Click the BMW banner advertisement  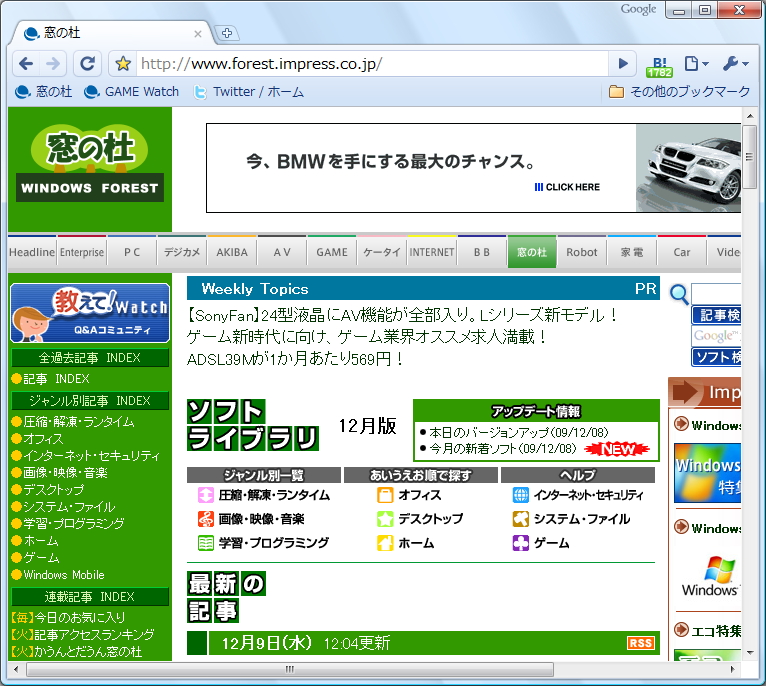[x=473, y=168]
